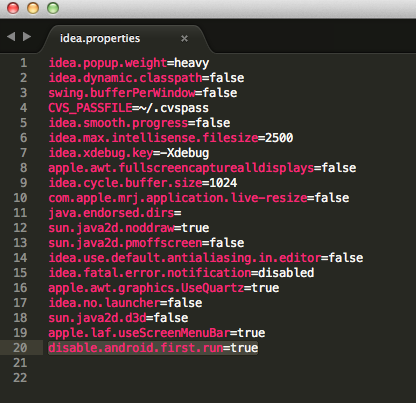Click the idea.fatal.error.notification=disabled line
This screenshot has height=403, width=416.
coord(181,273)
